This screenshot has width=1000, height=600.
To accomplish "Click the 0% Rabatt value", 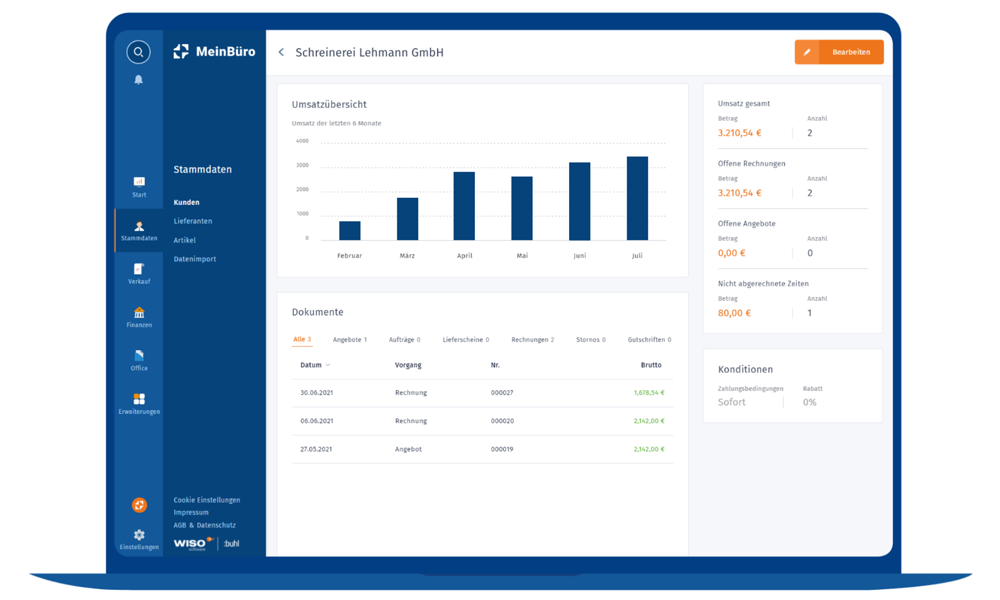I will pos(809,402).
